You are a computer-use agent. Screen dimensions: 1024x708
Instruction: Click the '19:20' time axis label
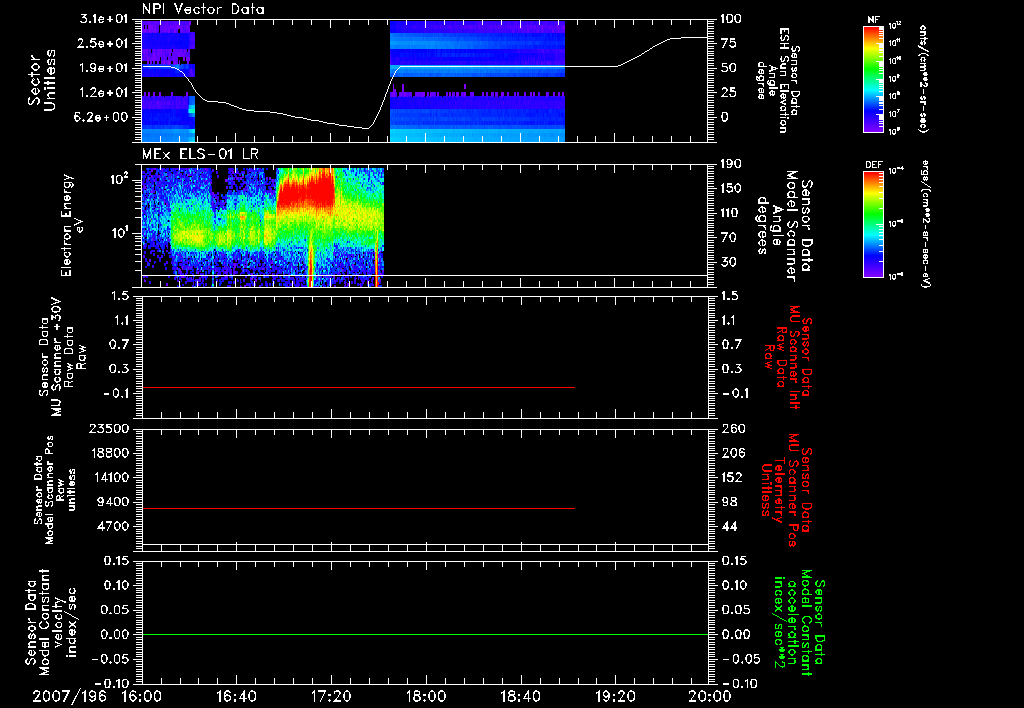pos(615,696)
